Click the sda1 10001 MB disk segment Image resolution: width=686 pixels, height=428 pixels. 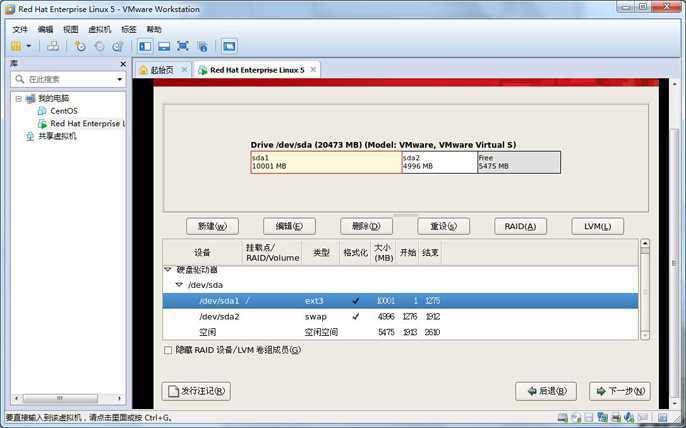coord(326,162)
